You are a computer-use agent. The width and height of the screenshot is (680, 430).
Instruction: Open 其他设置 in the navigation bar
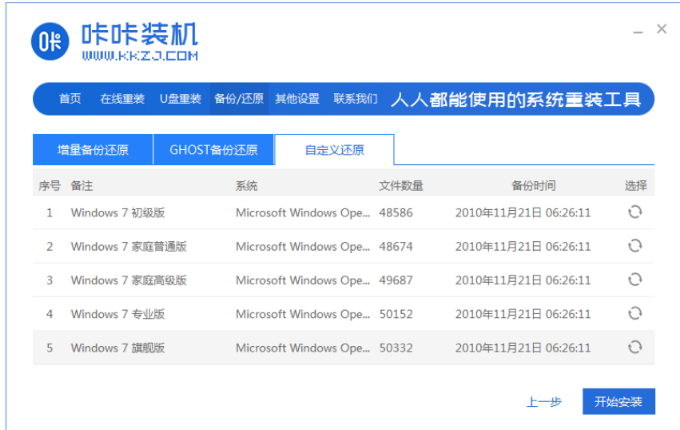(x=297, y=99)
